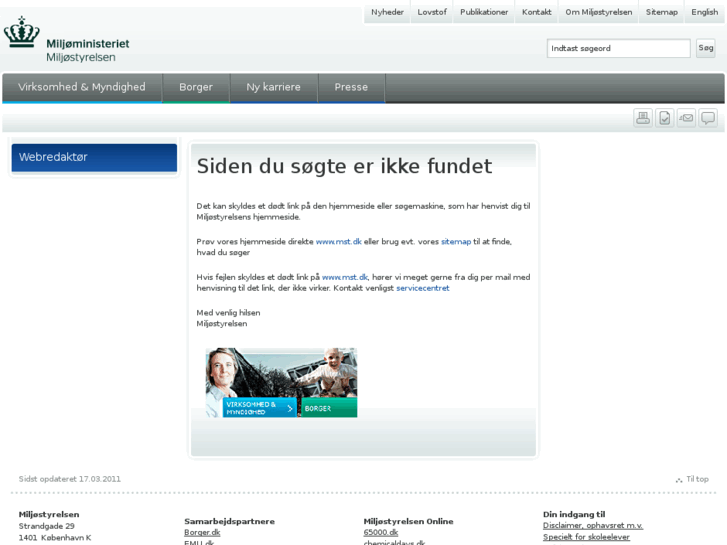727x545 pixels.
Task: Click the Indtast søgeord search field
Action: [x=619, y=48]
